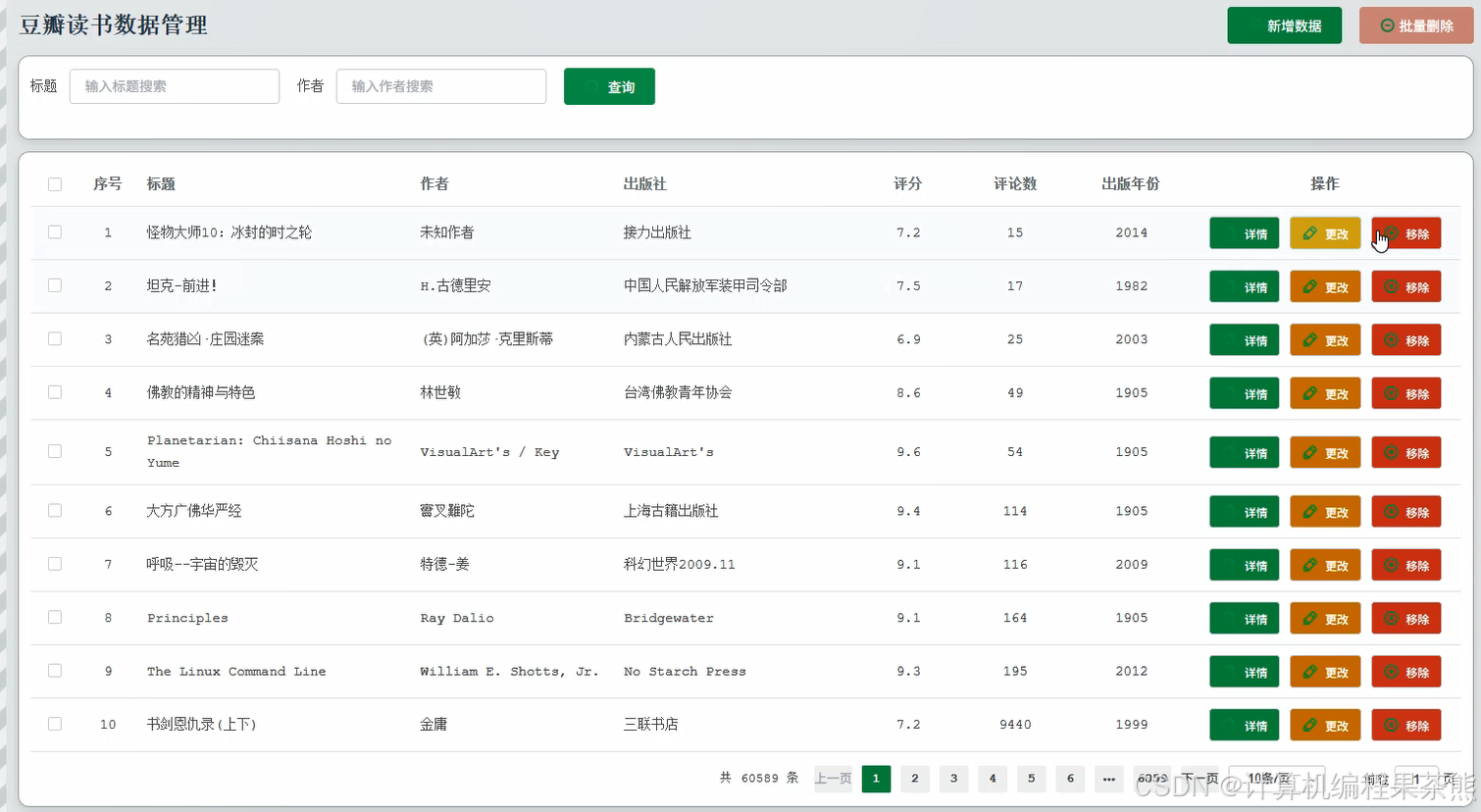Select the checkbox for 名苑猎凶·庄园迷案
This screenshot has height=812, width=1481.
point(55,338)
